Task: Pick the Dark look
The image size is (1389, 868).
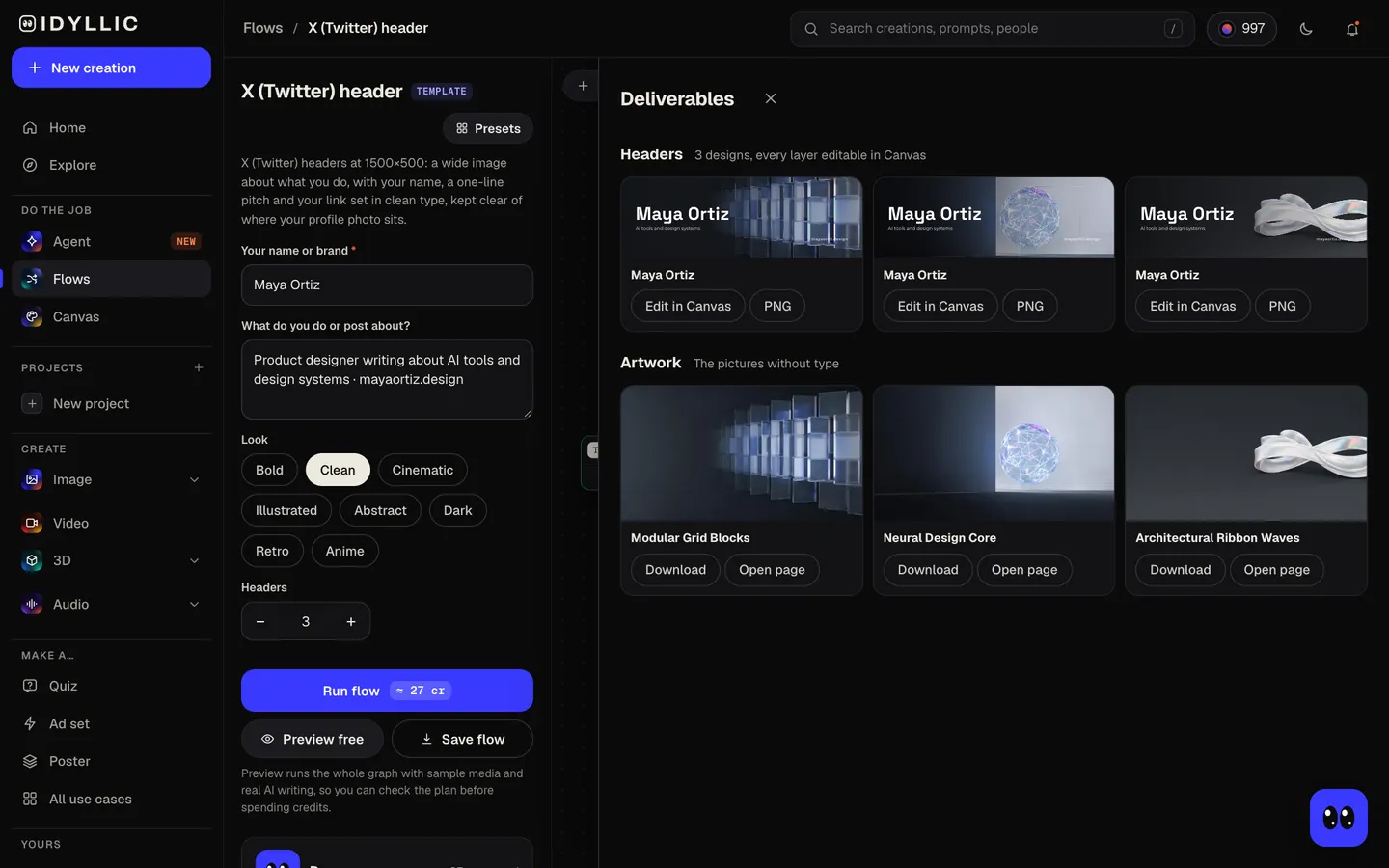Action: click(x=458, y=510)
